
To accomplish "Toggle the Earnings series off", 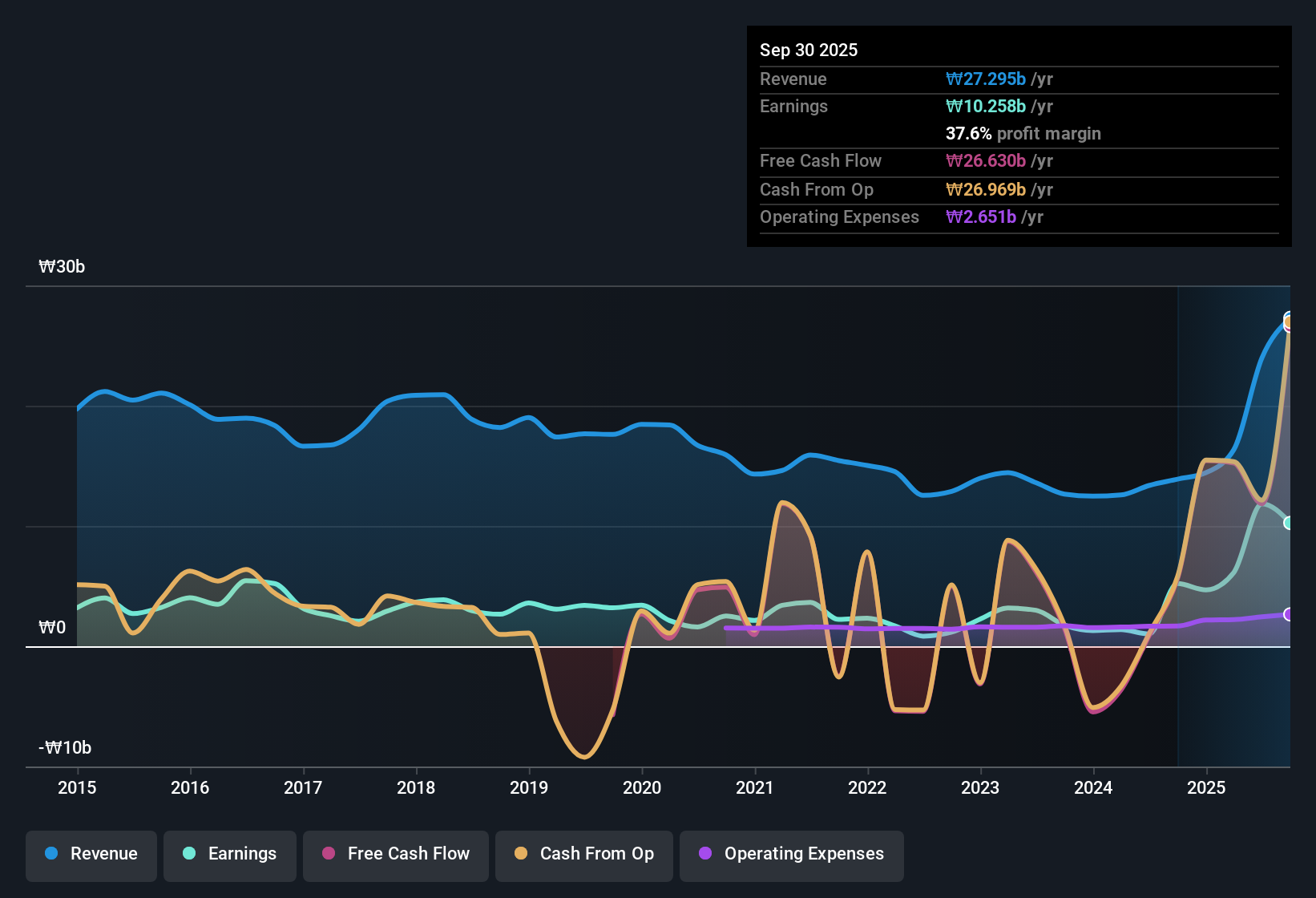I will pyautogui.click(x=230, y=854).
